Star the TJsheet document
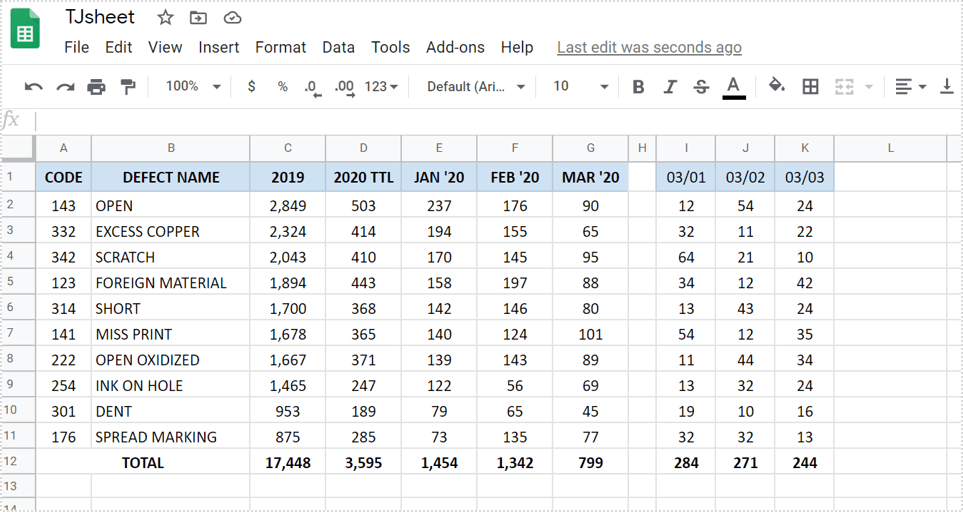The width and height of the screenshot is (963, 512). [166, 18]
